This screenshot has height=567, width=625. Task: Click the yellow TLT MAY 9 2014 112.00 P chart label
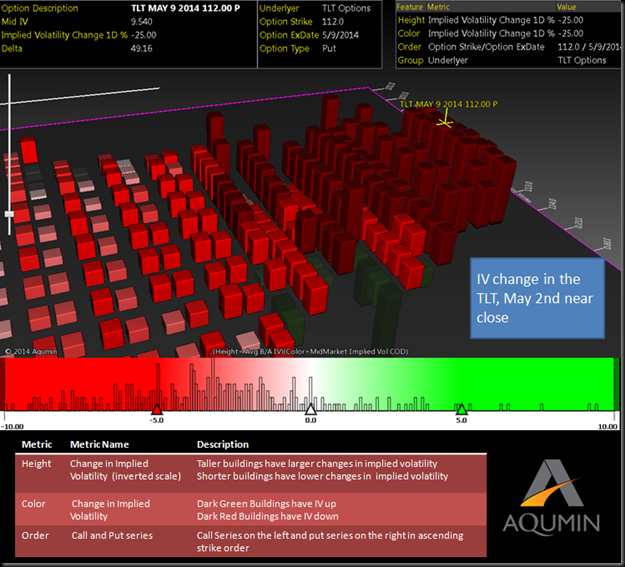pos(448,104)
